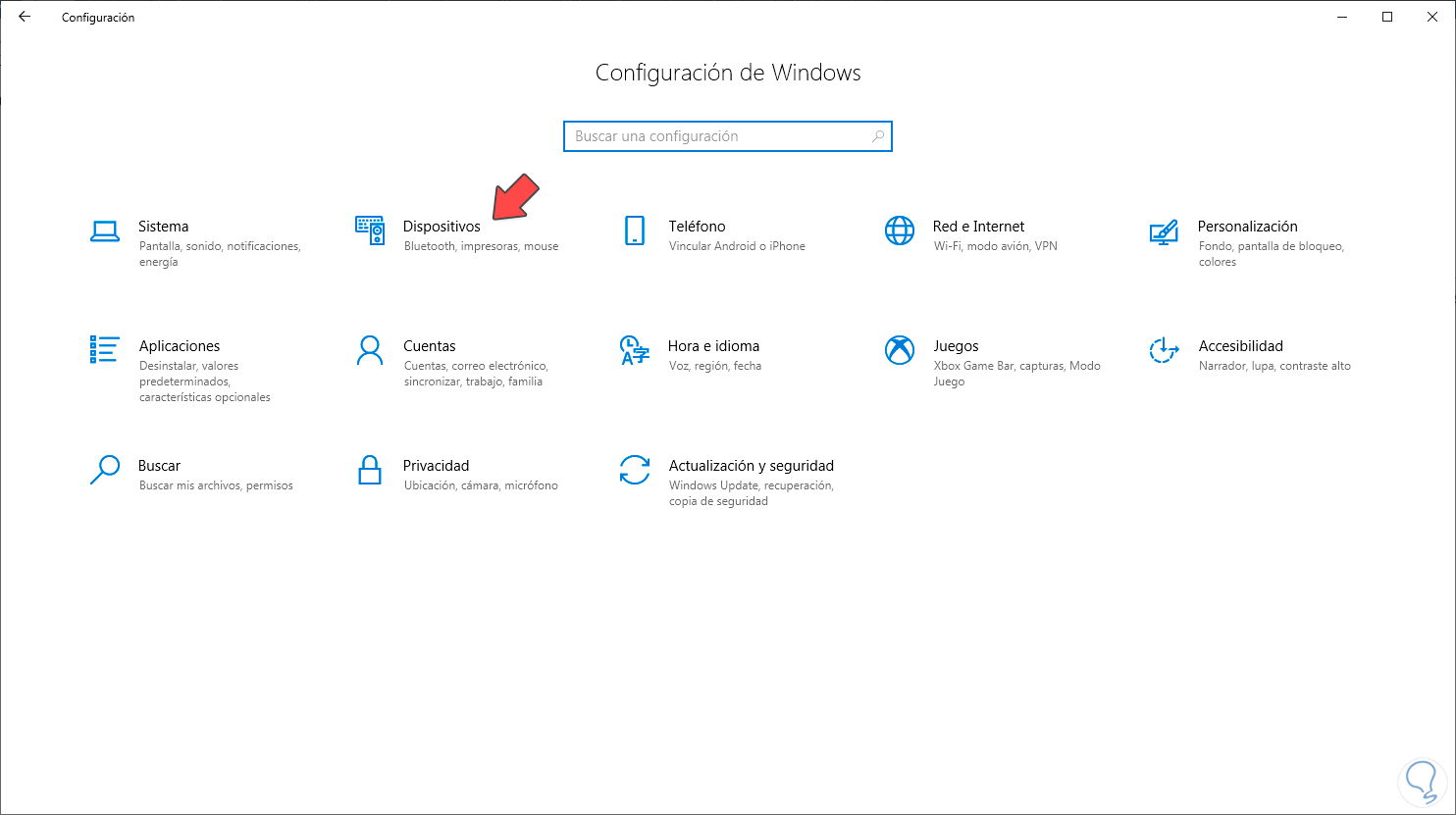Click the Personalización monitor and brush icon
Image resolution: width=1456 pixels, height=815 pixels.
[1164, 231]
